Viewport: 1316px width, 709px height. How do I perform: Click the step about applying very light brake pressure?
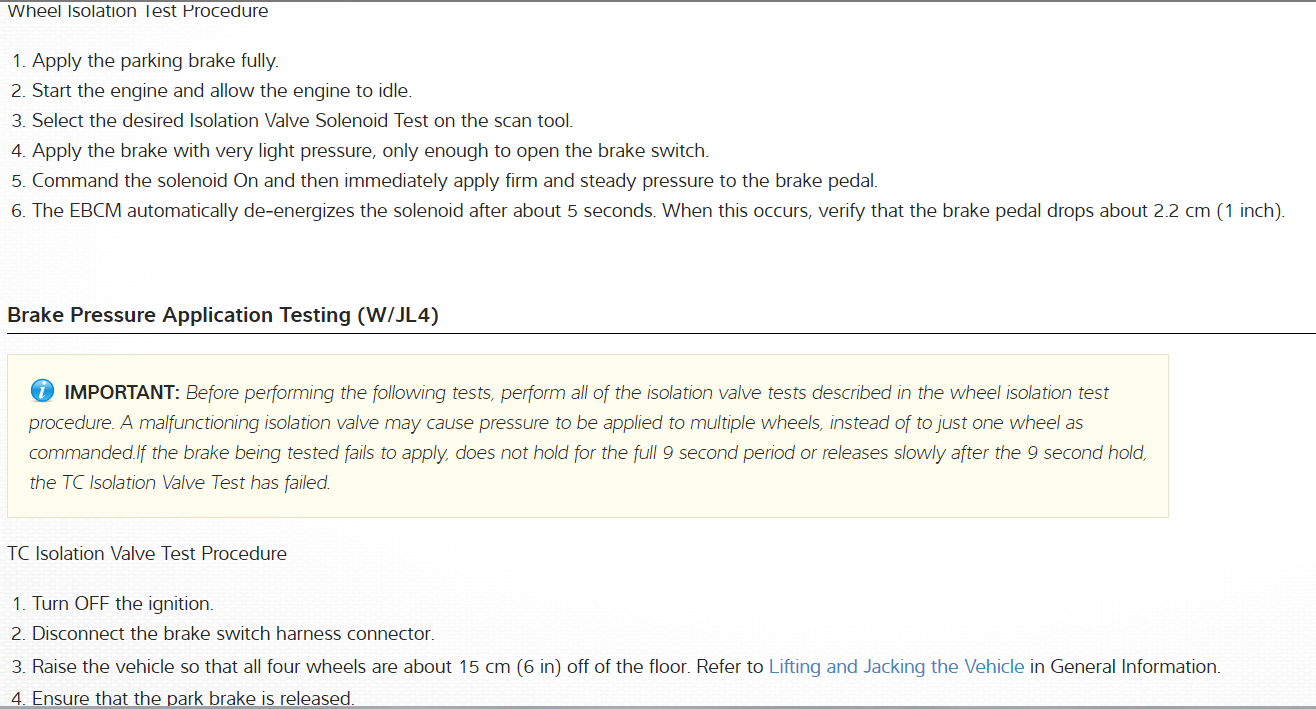(x=370, y=151)
